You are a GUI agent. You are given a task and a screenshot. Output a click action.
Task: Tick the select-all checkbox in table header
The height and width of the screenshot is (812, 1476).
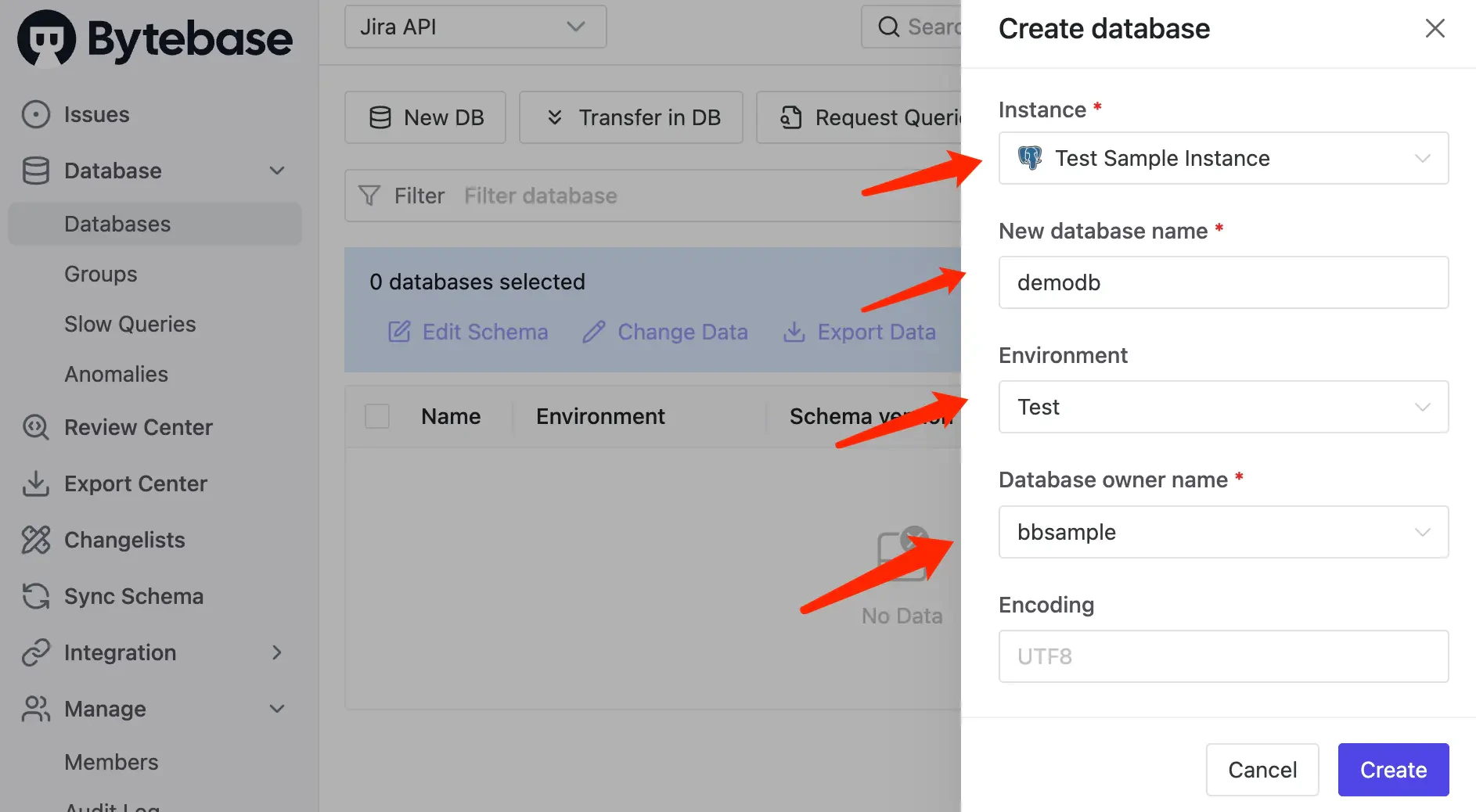377,416
